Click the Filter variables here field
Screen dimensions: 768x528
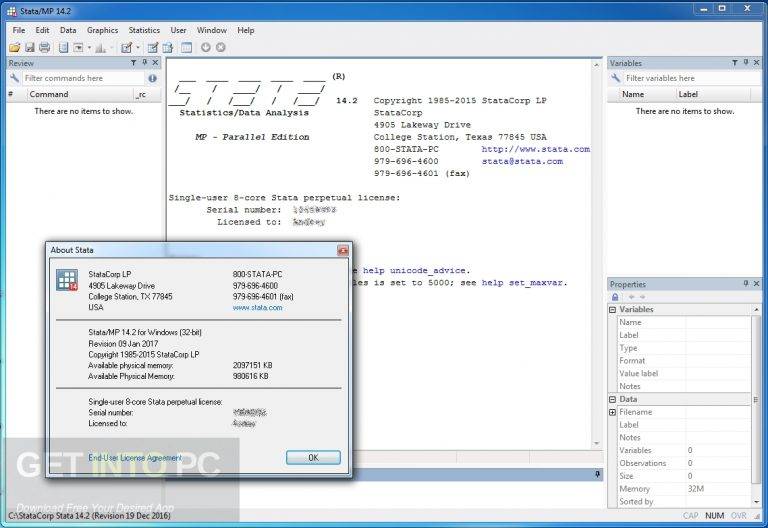[x=692, y=78]
